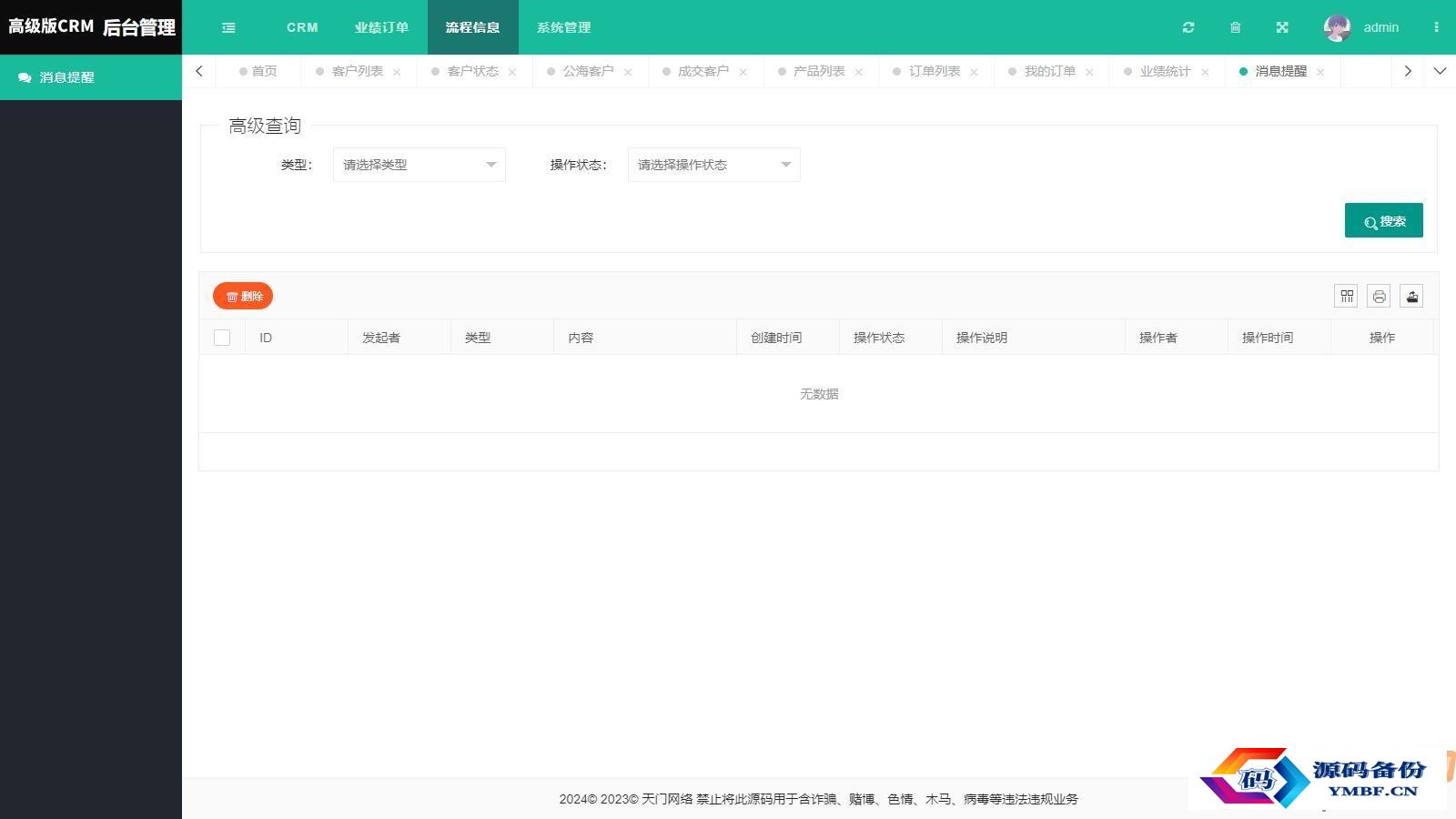Click the 高级版CRM 后台管理 logo
This screenshot has height=819, width=1456.
coord(91,27)
